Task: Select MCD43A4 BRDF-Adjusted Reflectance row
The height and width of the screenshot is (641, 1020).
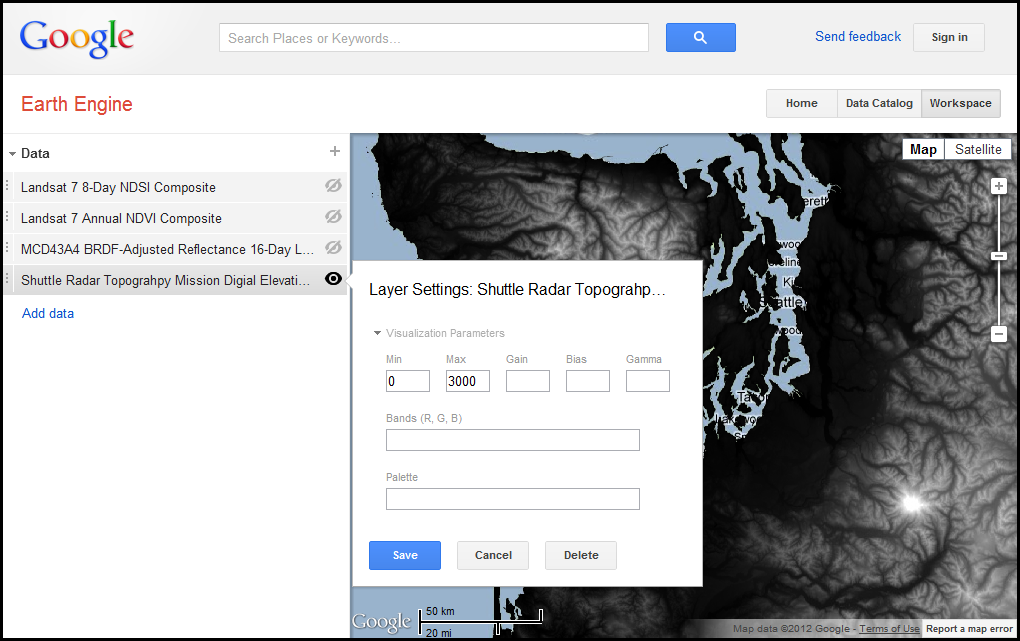Action: point(176,249)
